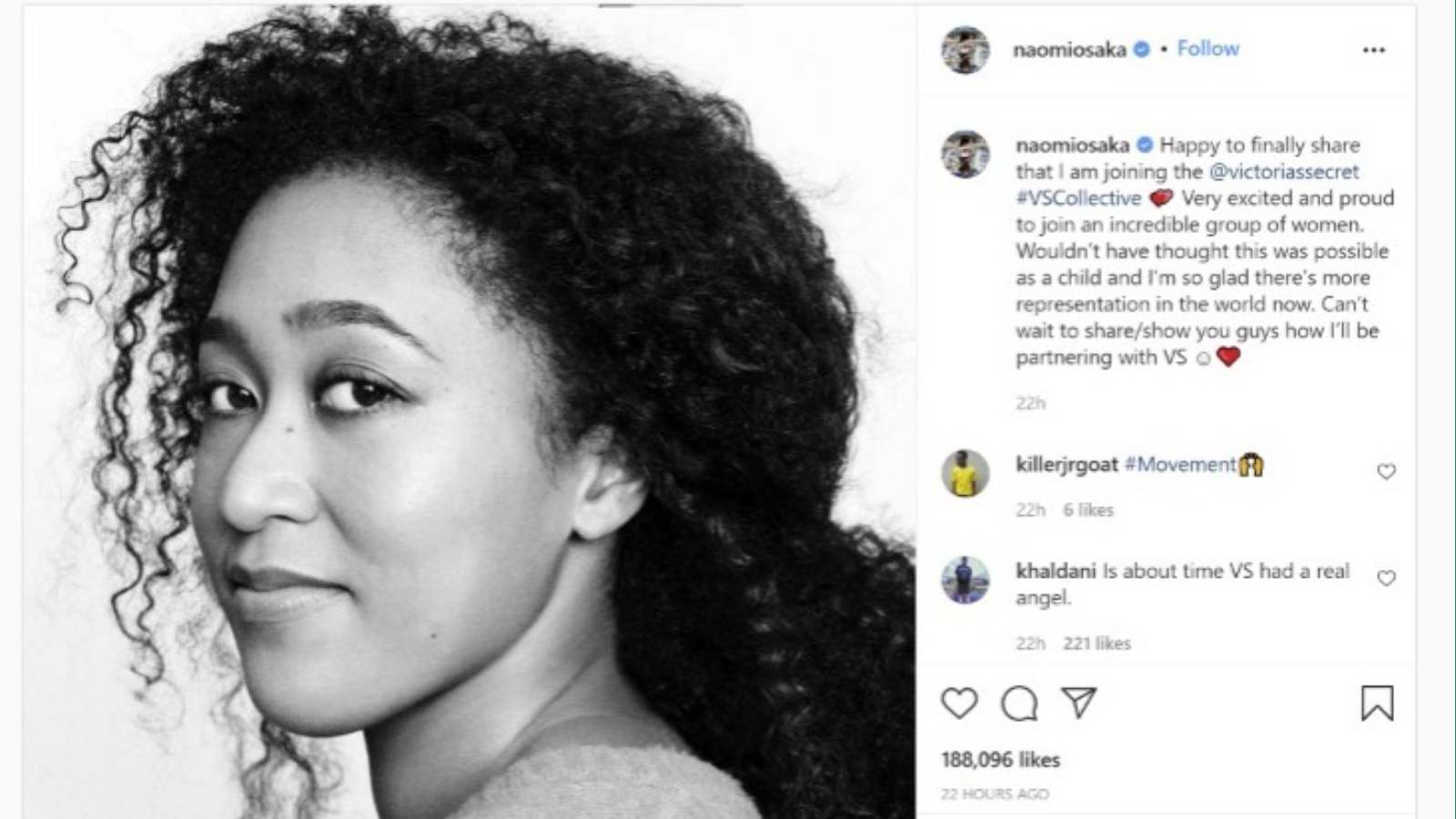The width and height of the screenshot is (1456, 819).
Task: View the 188,096 likes list
Action: point(1000,759)
